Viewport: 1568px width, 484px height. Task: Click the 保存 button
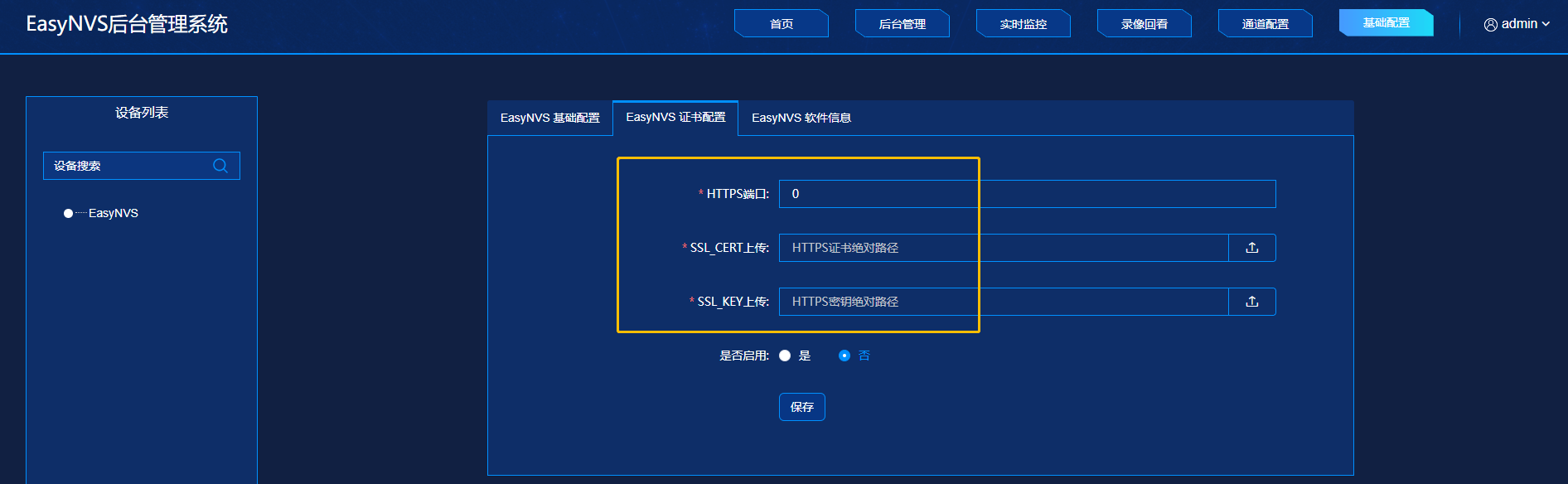802,407
